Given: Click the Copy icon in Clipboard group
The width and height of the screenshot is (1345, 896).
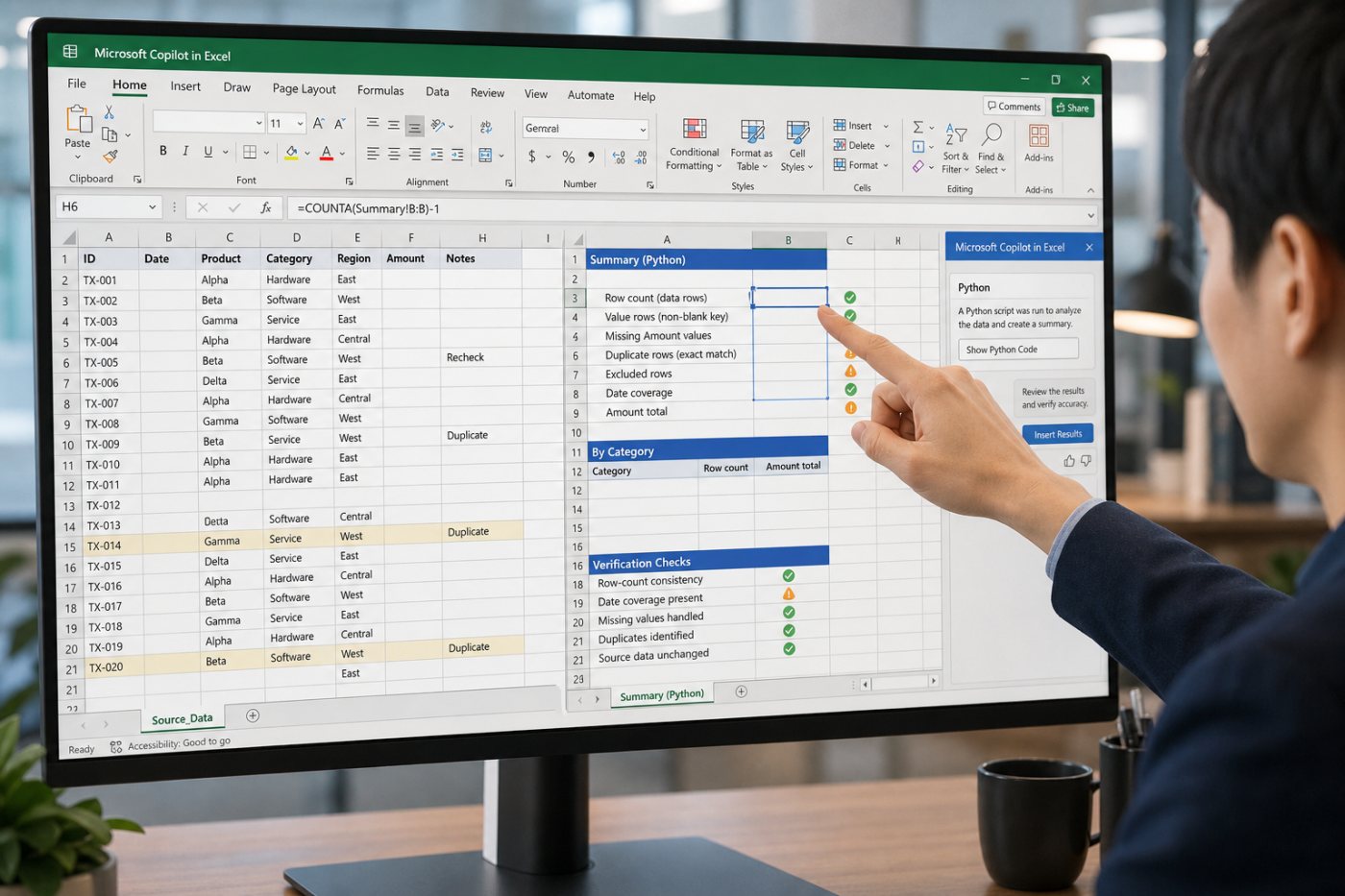Looking at the screenshot, I should [x=110, y=134].
